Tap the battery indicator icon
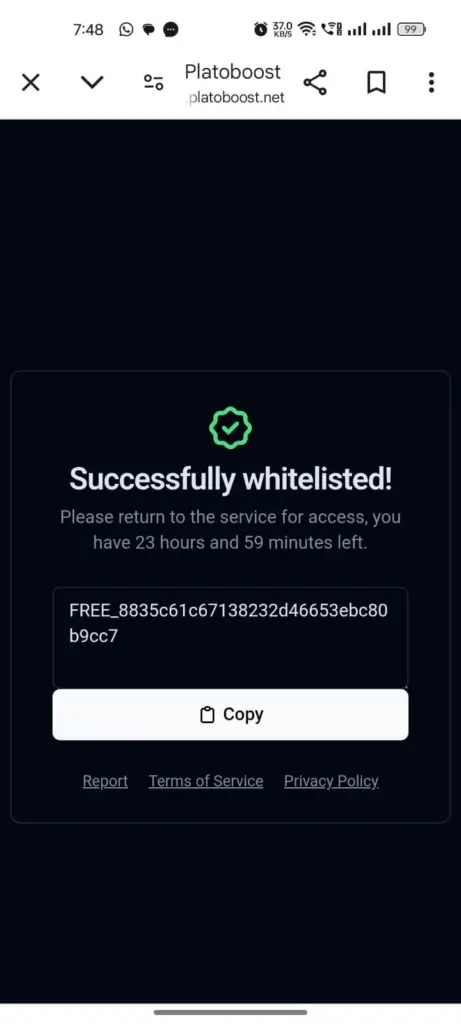Image resolution: width=461 pixels, height=1024 pixels. 412,29
